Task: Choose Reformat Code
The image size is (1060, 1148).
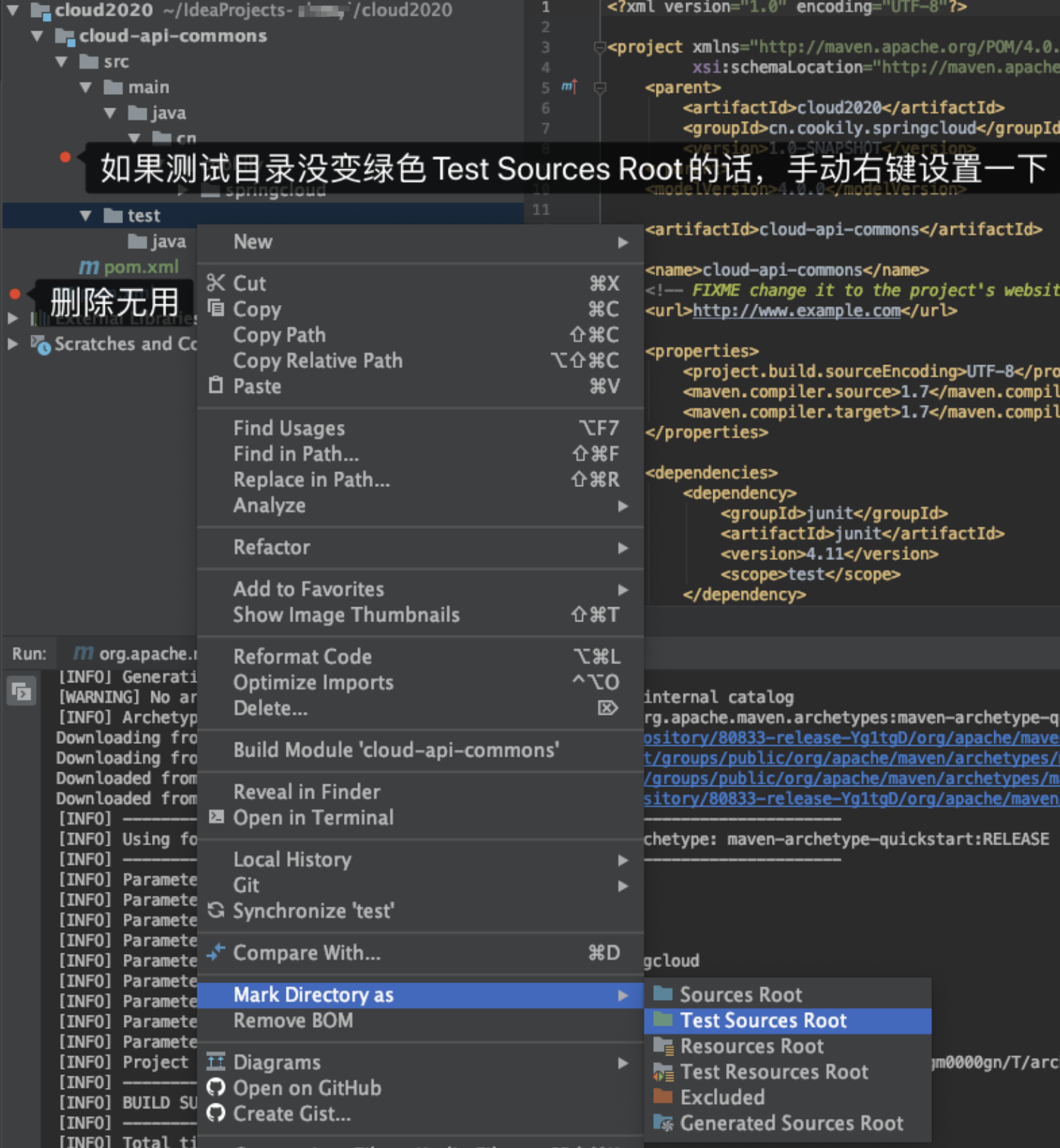Action: coord(420,656)
